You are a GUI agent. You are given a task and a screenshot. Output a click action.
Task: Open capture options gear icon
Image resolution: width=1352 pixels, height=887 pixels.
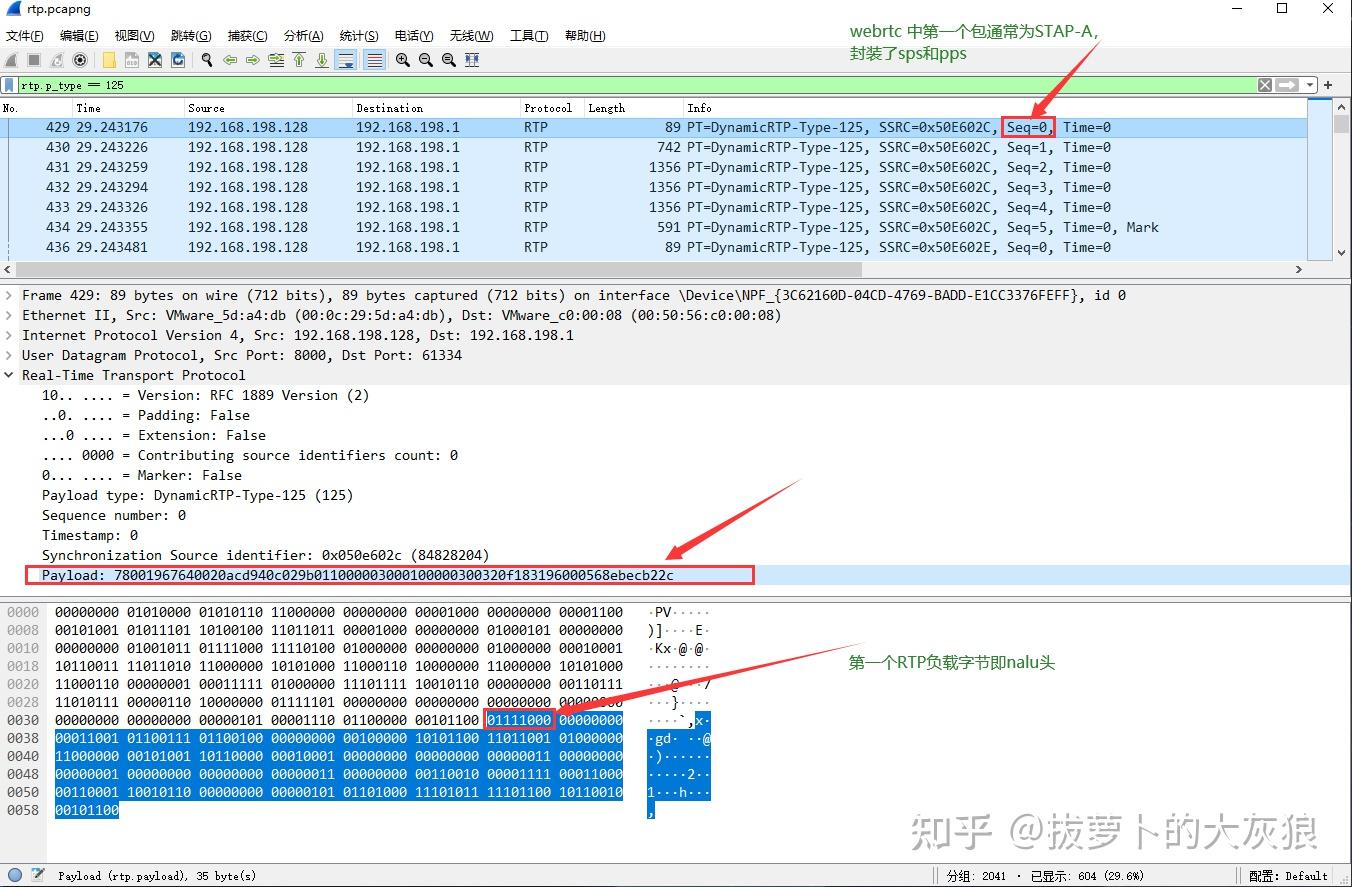tap(80, 60)
